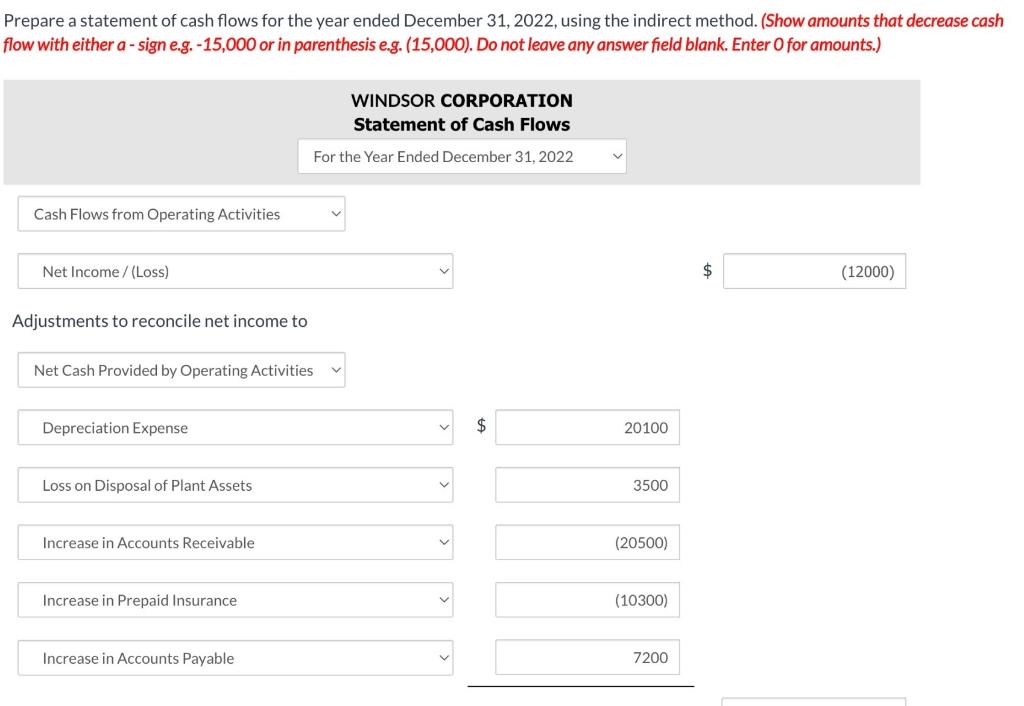Click the accounts receivable field showing (20500)

coord(587,542)
